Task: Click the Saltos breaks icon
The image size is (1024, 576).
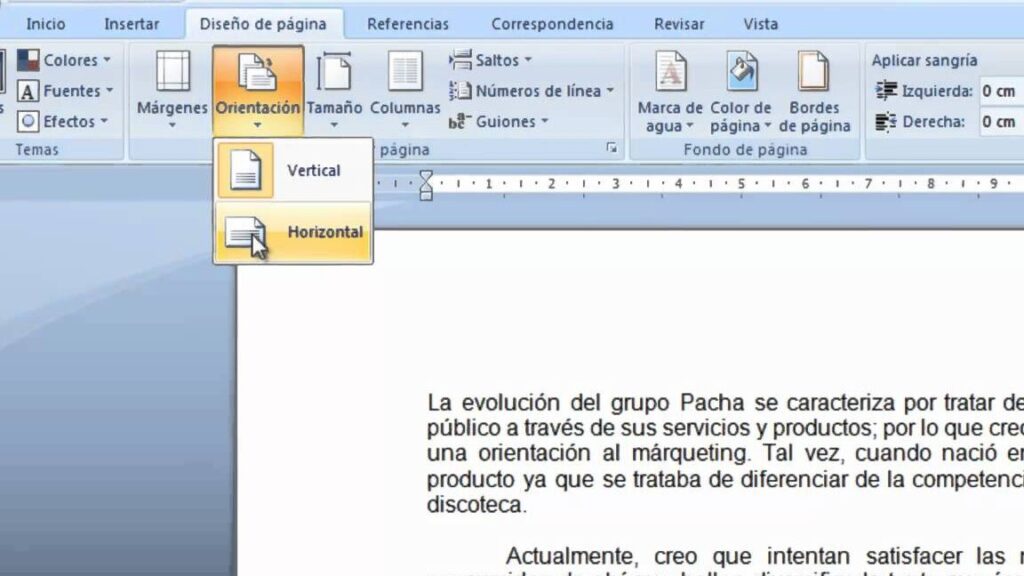Action: pos(460,60)
